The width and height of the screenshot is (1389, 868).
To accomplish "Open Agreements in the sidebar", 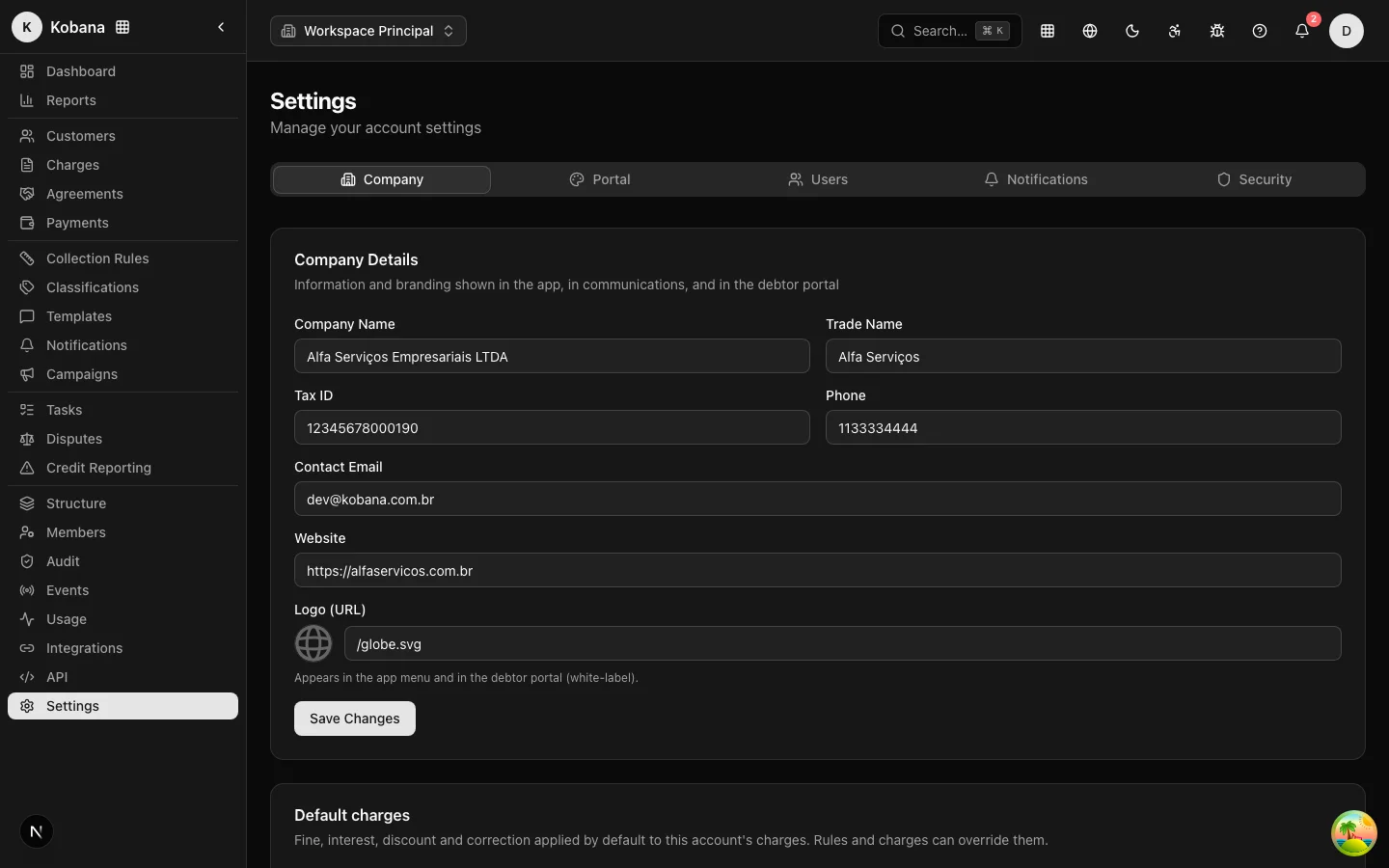I will [x=123, y=194].
